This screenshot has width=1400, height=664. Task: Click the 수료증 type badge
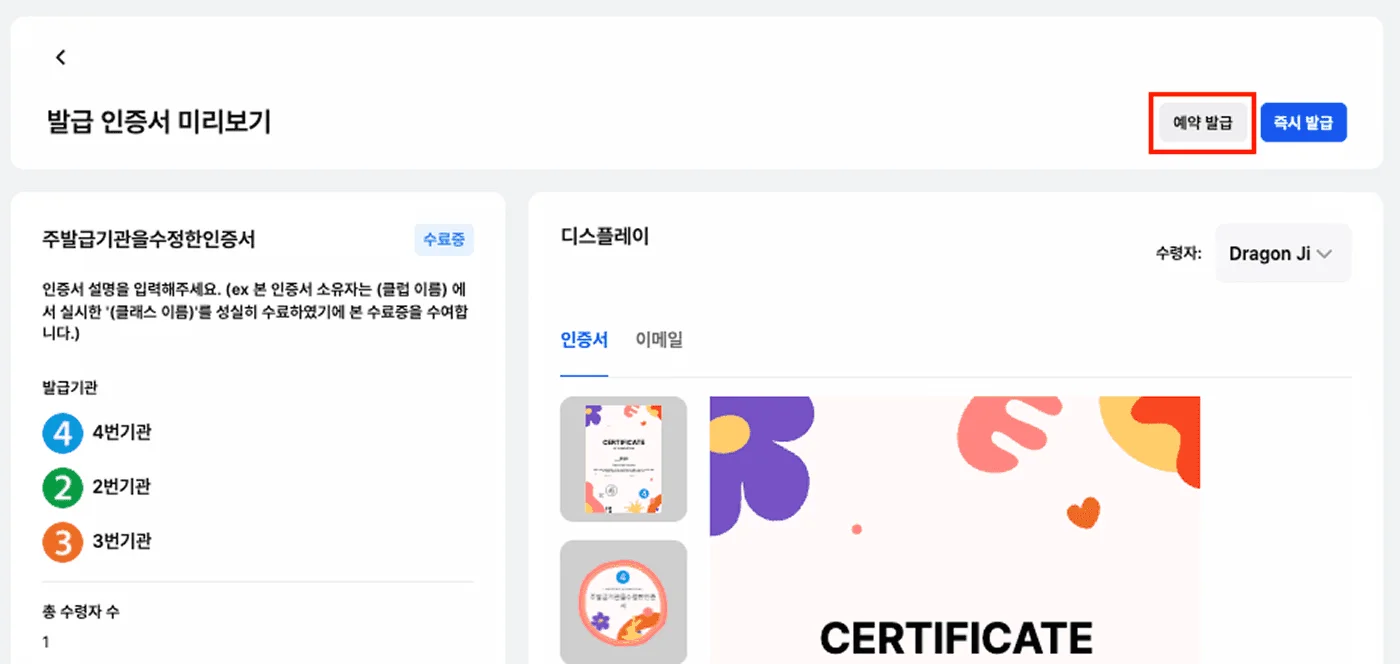(444, 240)
